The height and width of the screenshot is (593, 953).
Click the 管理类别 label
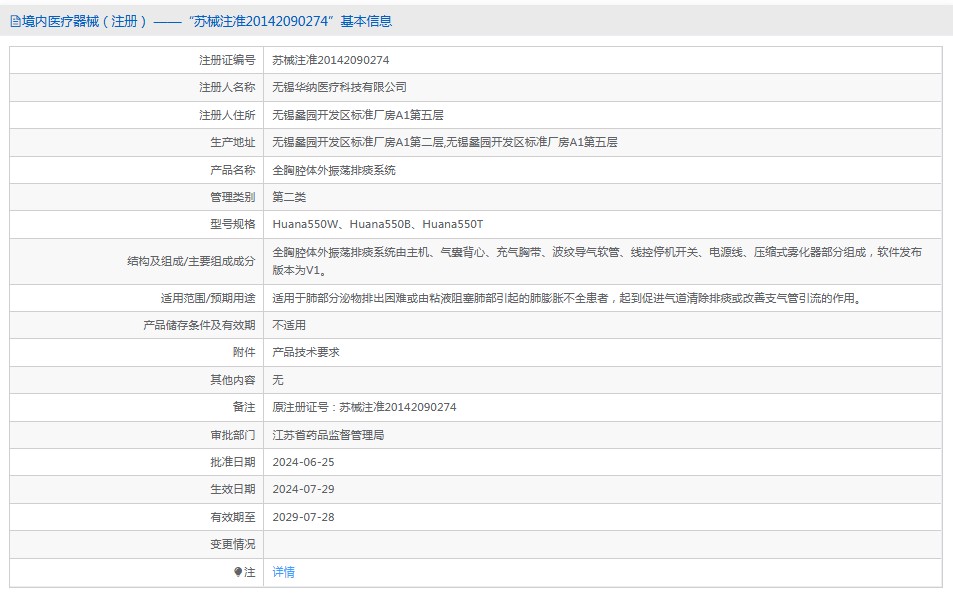coord(233,197)
